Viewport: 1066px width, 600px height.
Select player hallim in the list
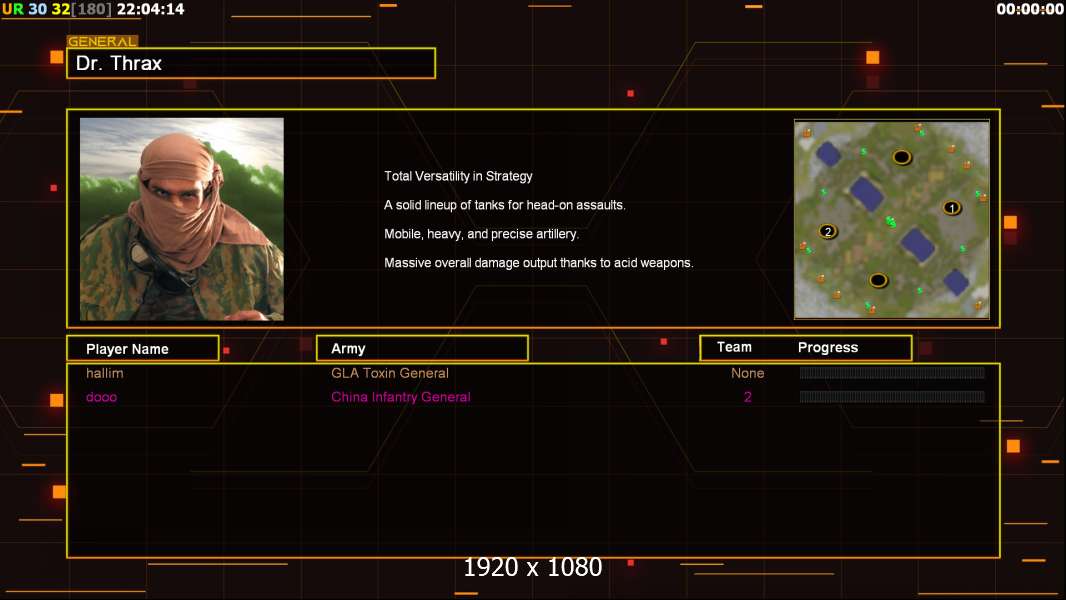click(x=105, y=373)
